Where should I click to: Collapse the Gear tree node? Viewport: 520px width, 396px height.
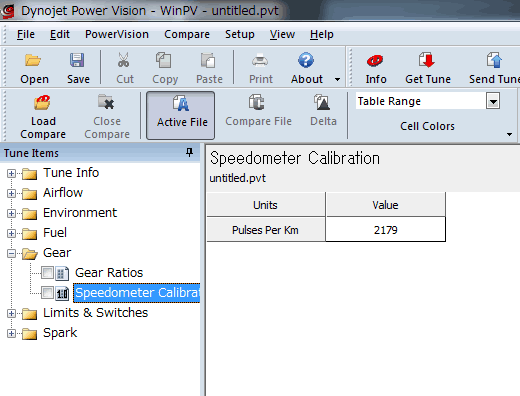pyautogui.click(x=11, y=253)
